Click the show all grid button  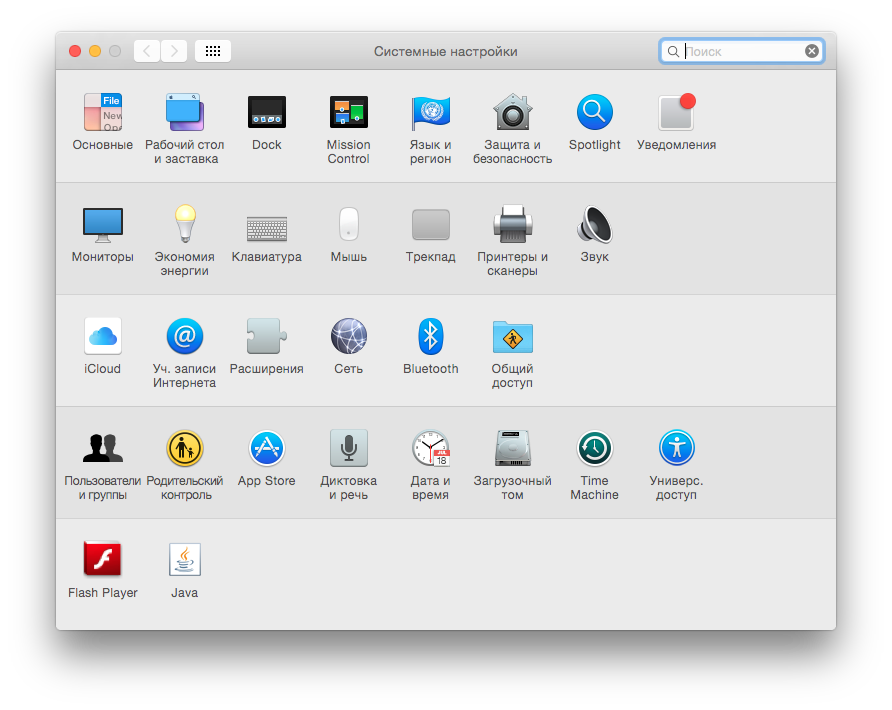(213, 51)
